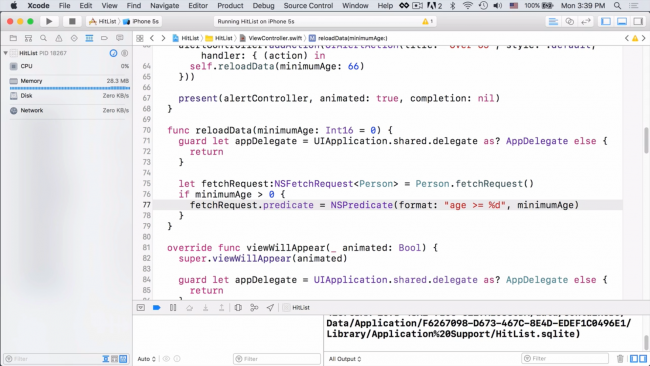650x366 pixels.
Task: Open ViewController.swift jump bar item
Action: 271,38
